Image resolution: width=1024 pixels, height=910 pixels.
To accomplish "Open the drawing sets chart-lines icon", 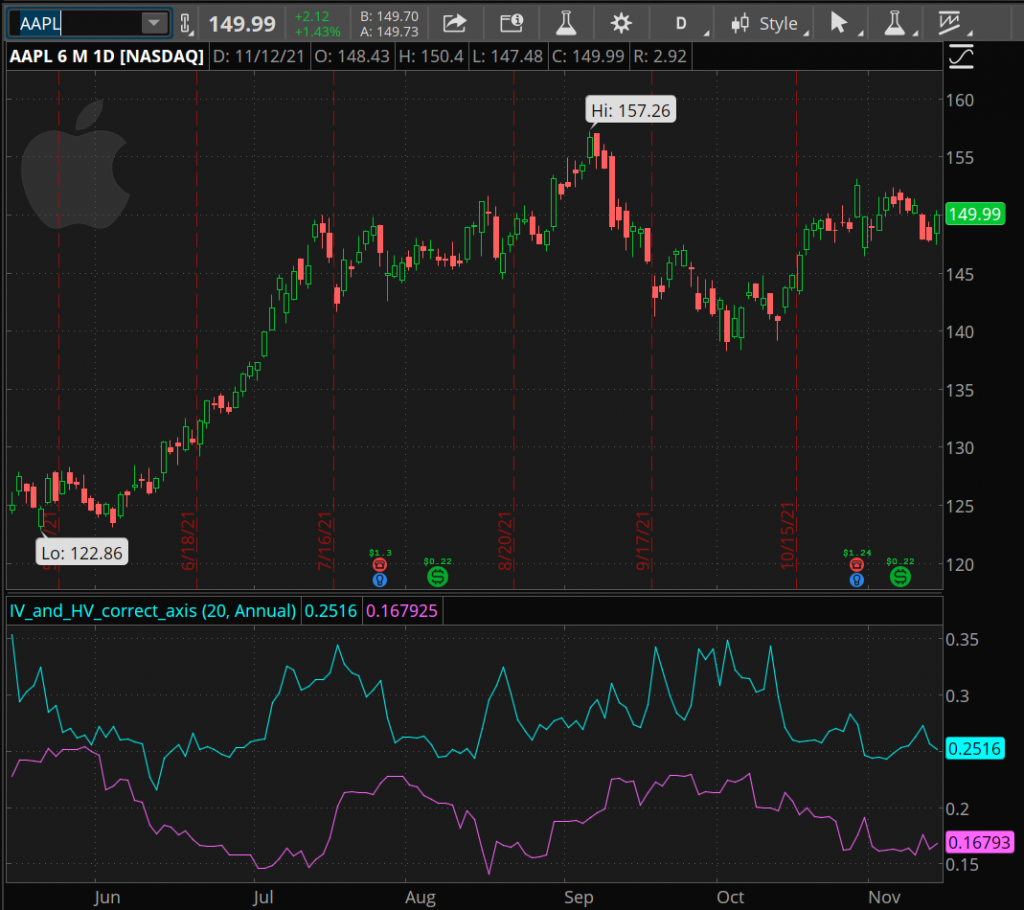I will [952, 24].
